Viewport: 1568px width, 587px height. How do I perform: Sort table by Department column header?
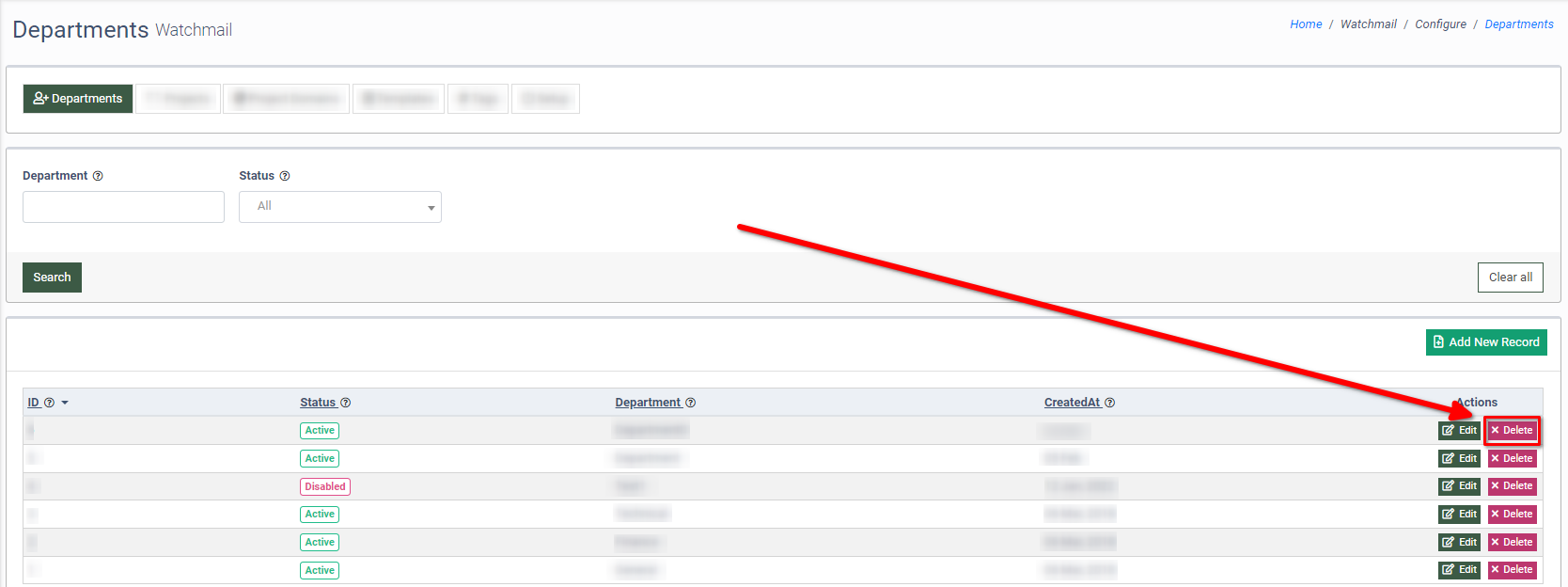pos(648,403)
